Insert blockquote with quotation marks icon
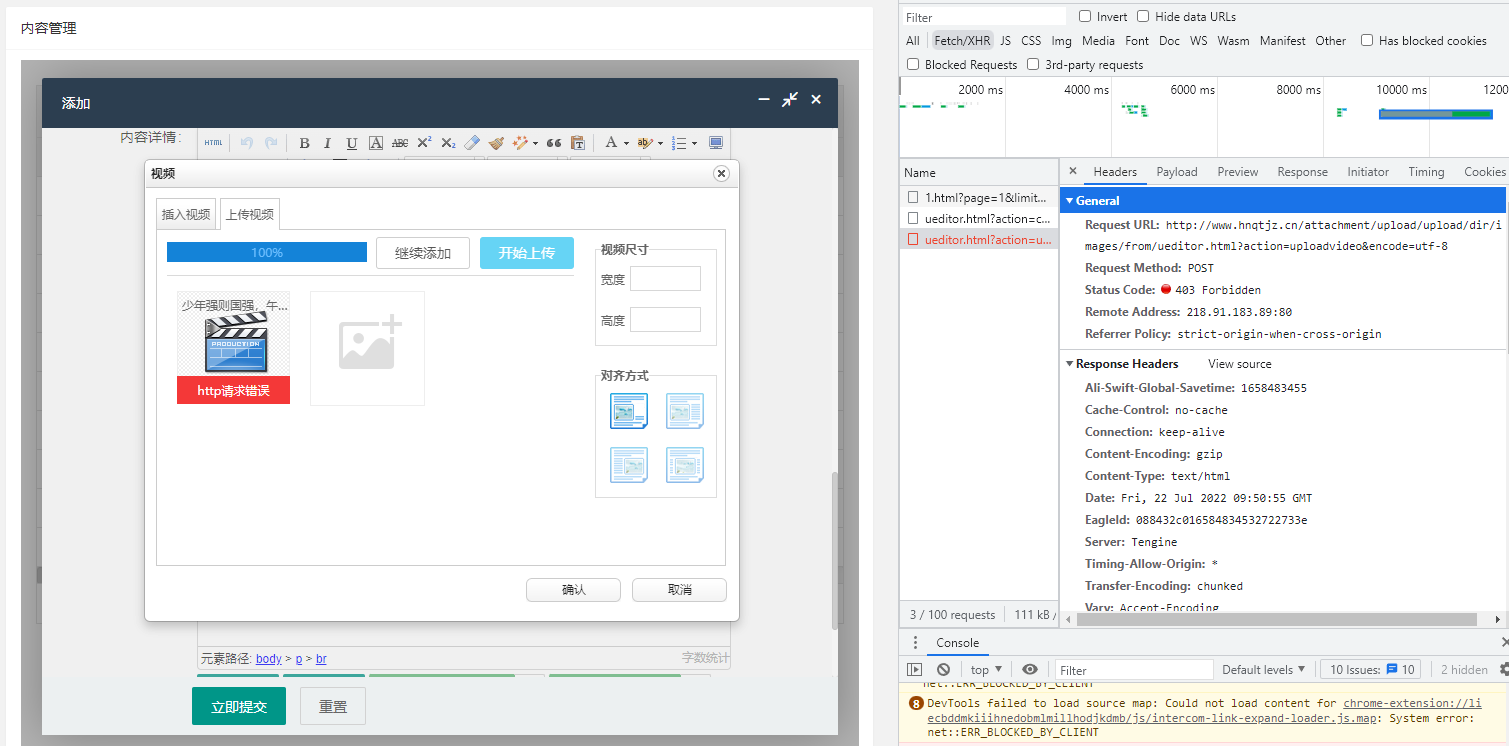 [554, 143]
